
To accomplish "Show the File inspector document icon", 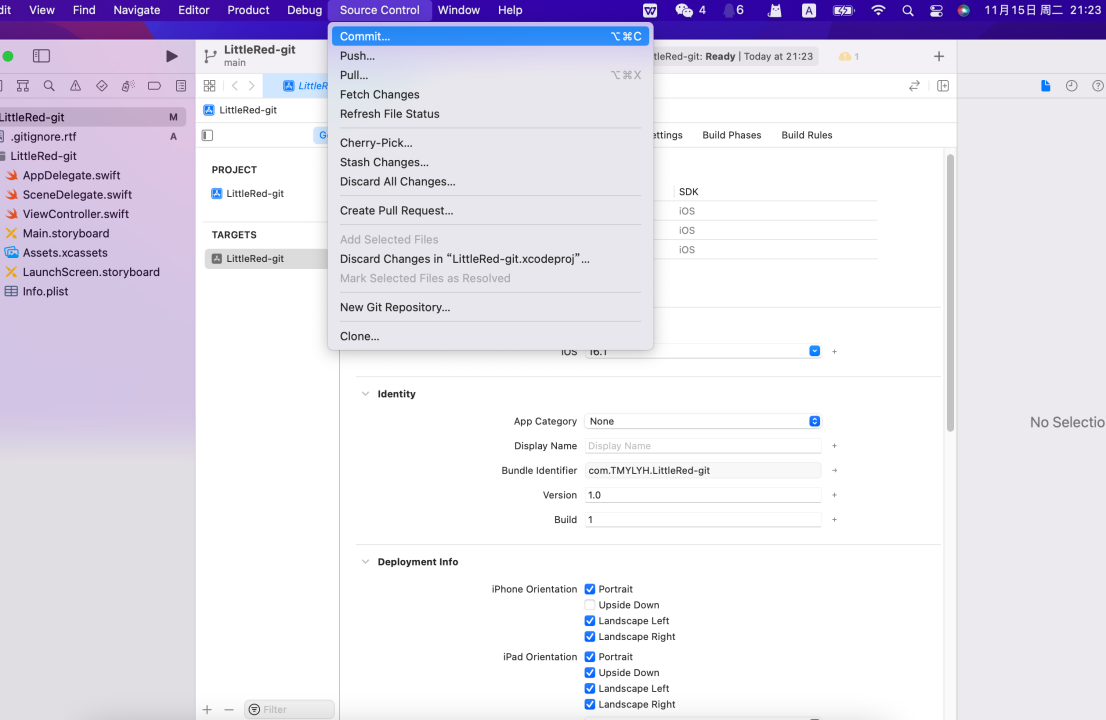I will pos(1045,86).
